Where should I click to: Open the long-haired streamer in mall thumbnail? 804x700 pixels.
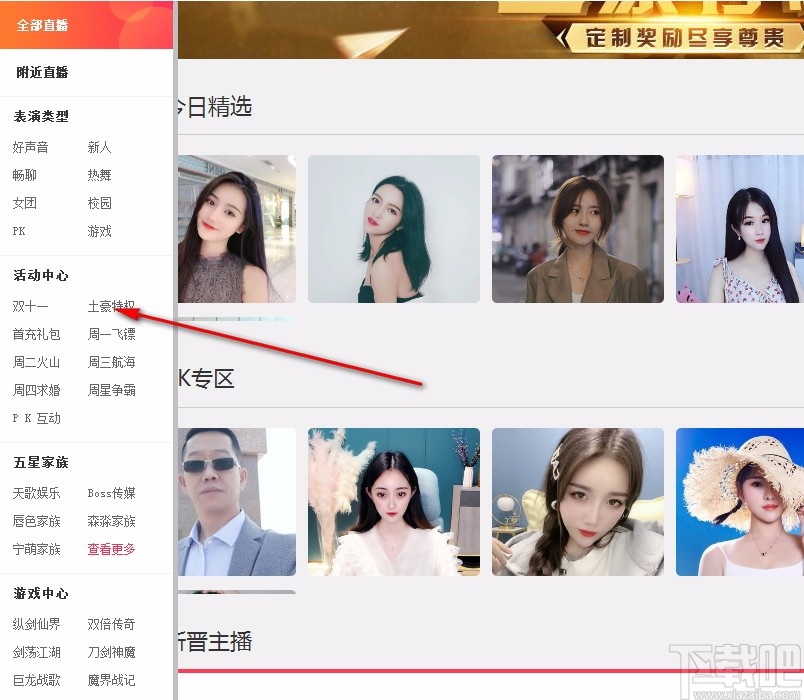tap(237, 229)
